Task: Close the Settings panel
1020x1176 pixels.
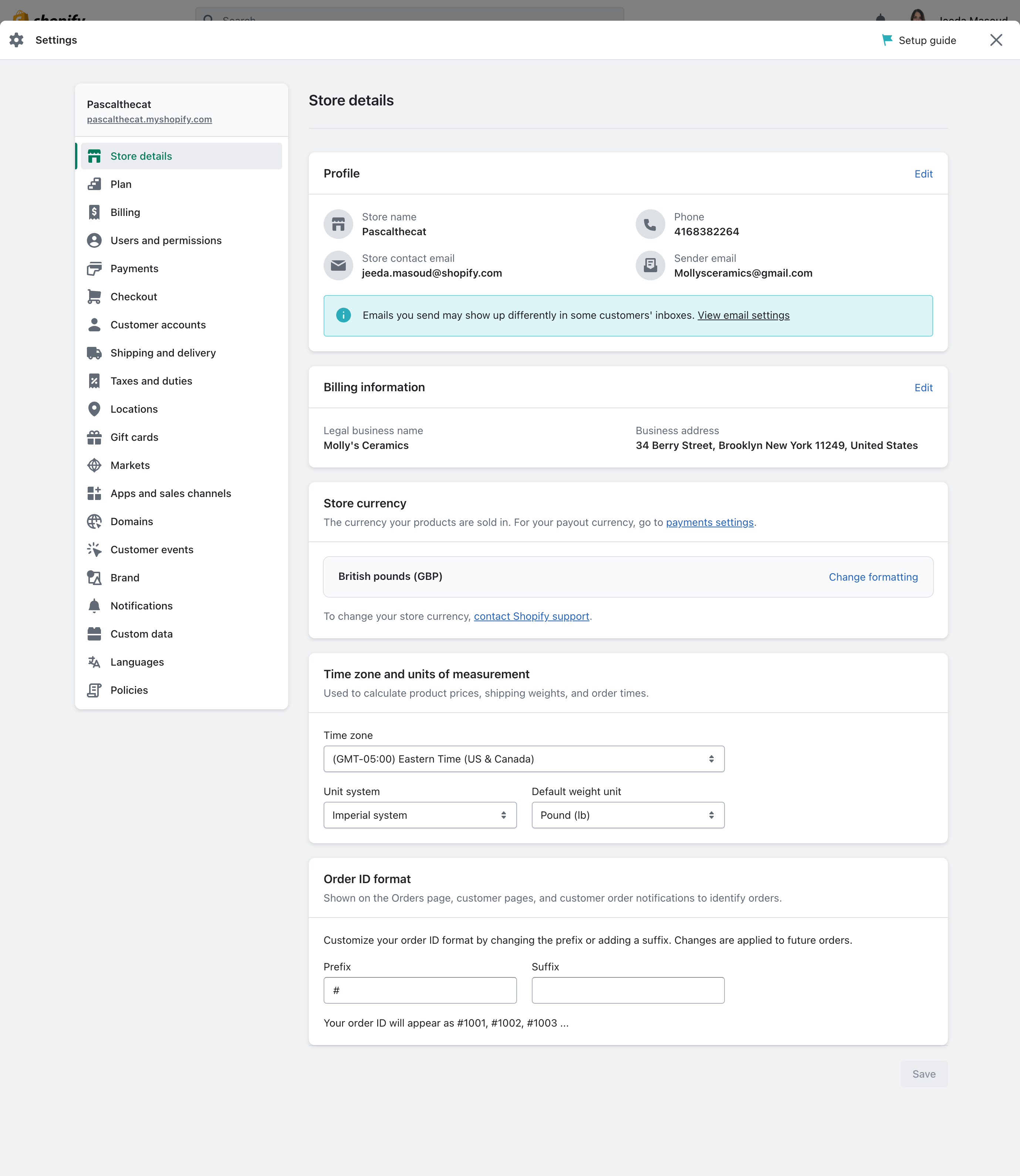Action: [x=996, y=40]
